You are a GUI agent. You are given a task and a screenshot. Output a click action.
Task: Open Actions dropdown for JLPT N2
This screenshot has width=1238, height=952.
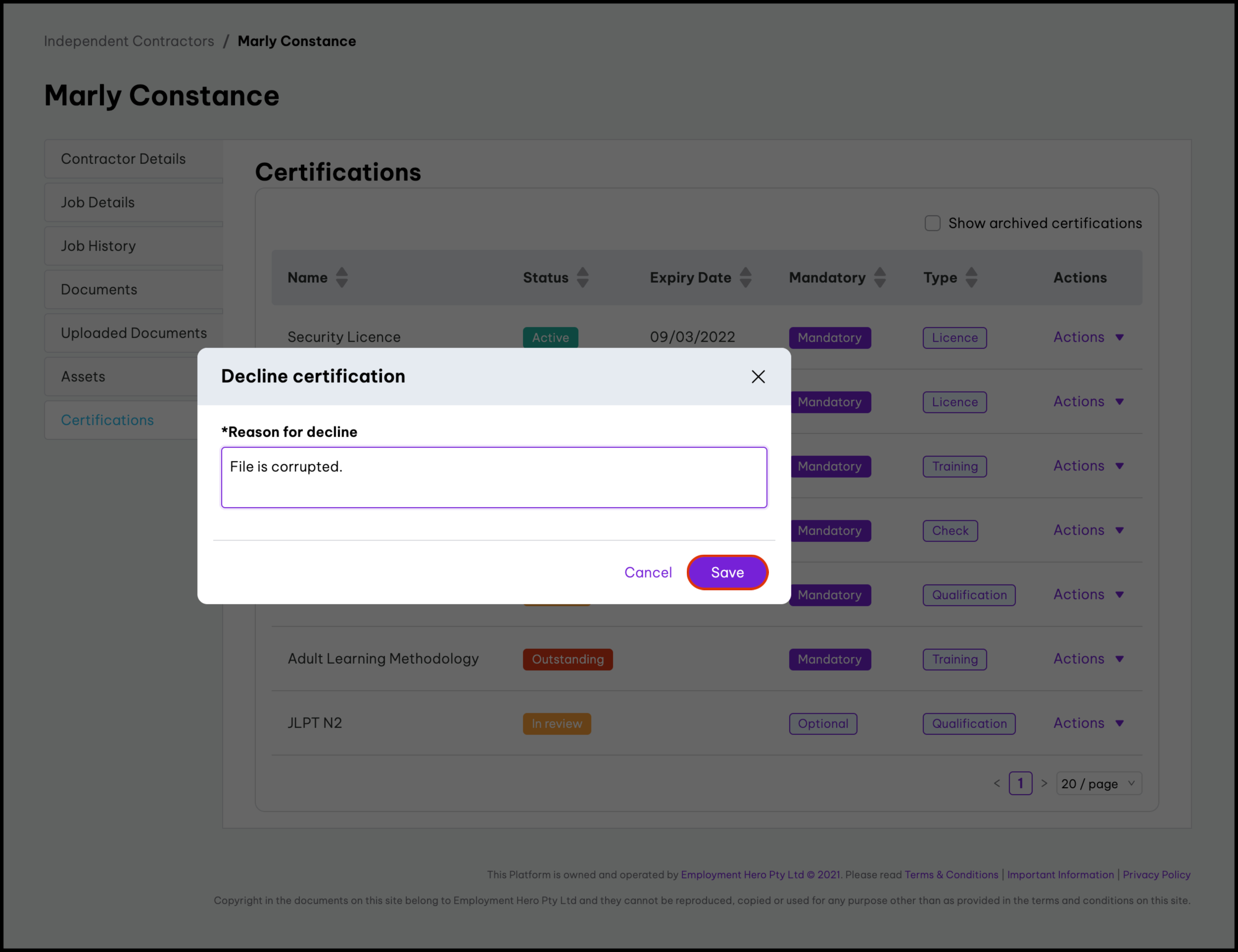pos(1088,723)
